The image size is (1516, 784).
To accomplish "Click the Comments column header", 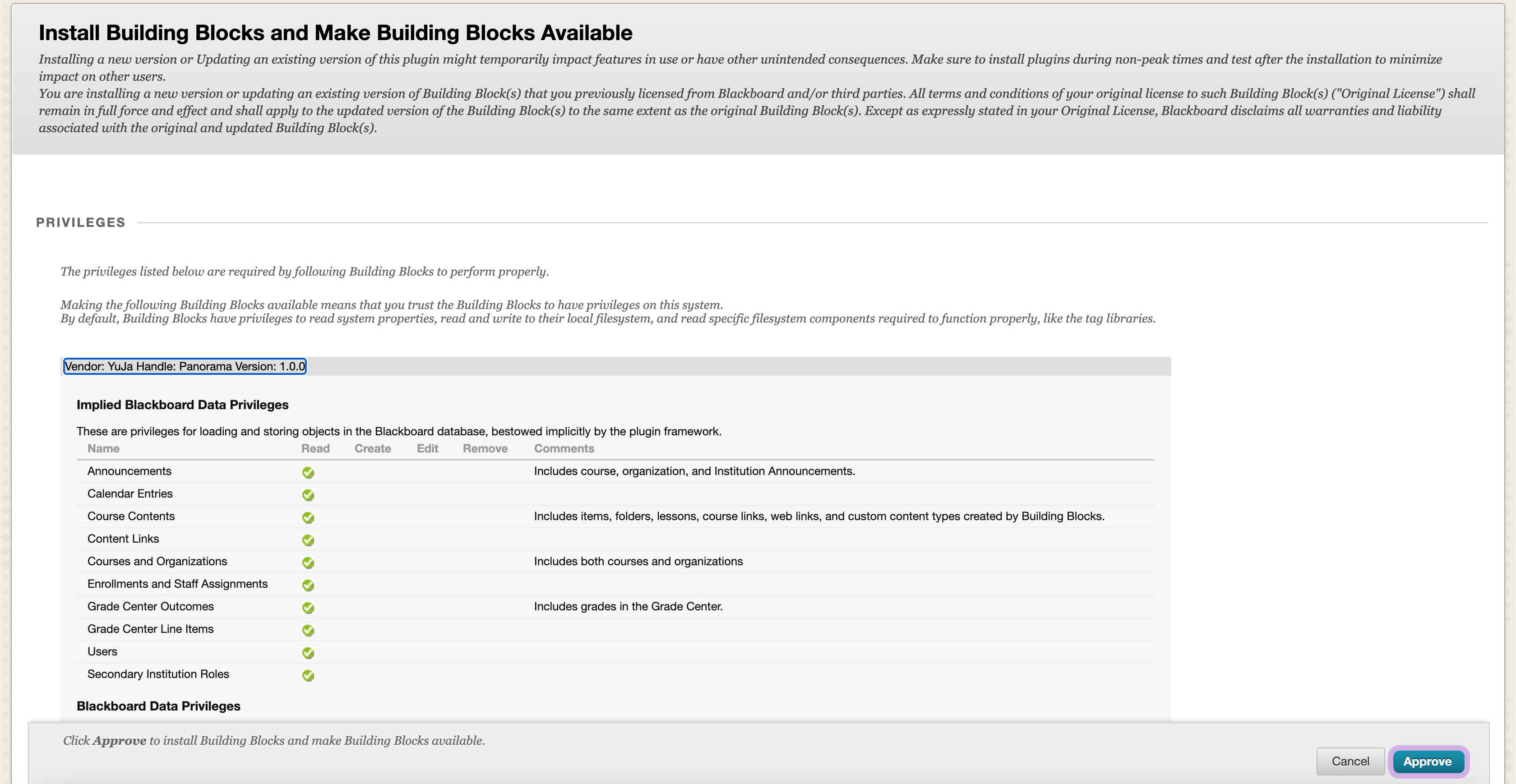I will (x=564, y=448).
